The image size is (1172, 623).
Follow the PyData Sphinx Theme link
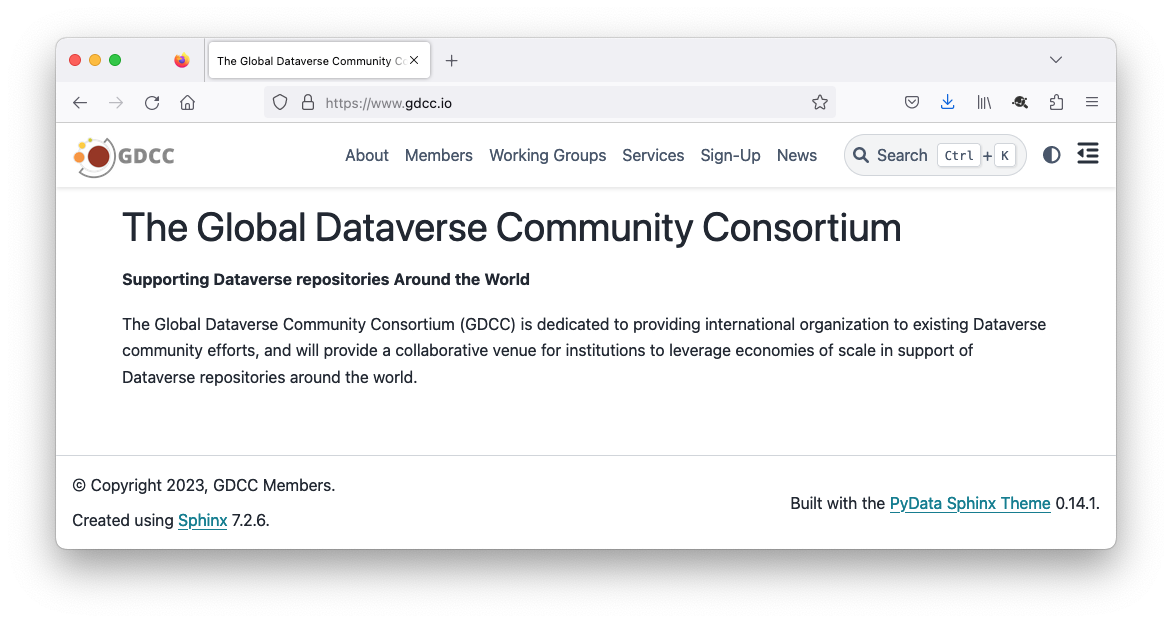(969, 503)
